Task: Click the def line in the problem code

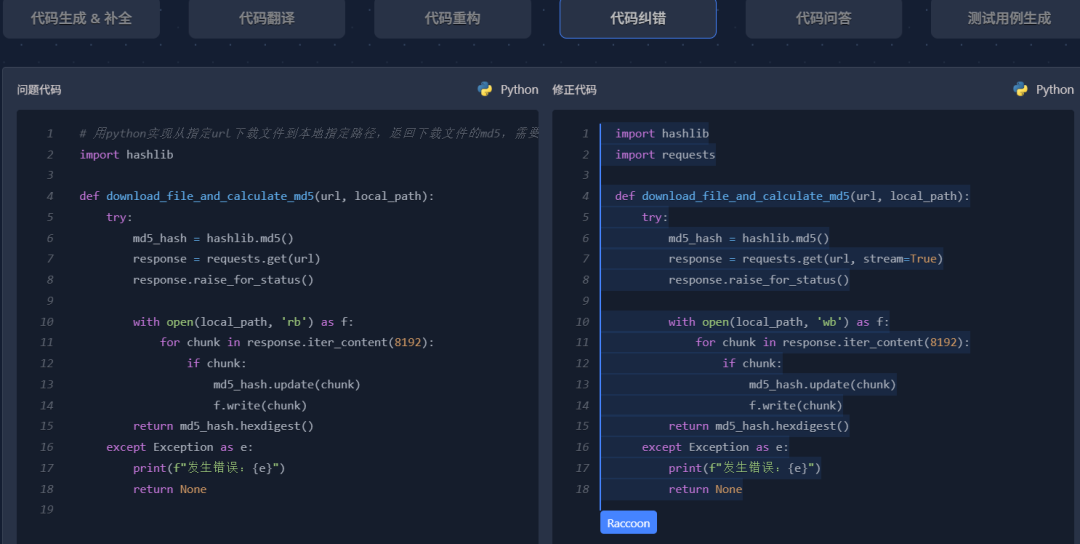Action: tap(257, 196)
